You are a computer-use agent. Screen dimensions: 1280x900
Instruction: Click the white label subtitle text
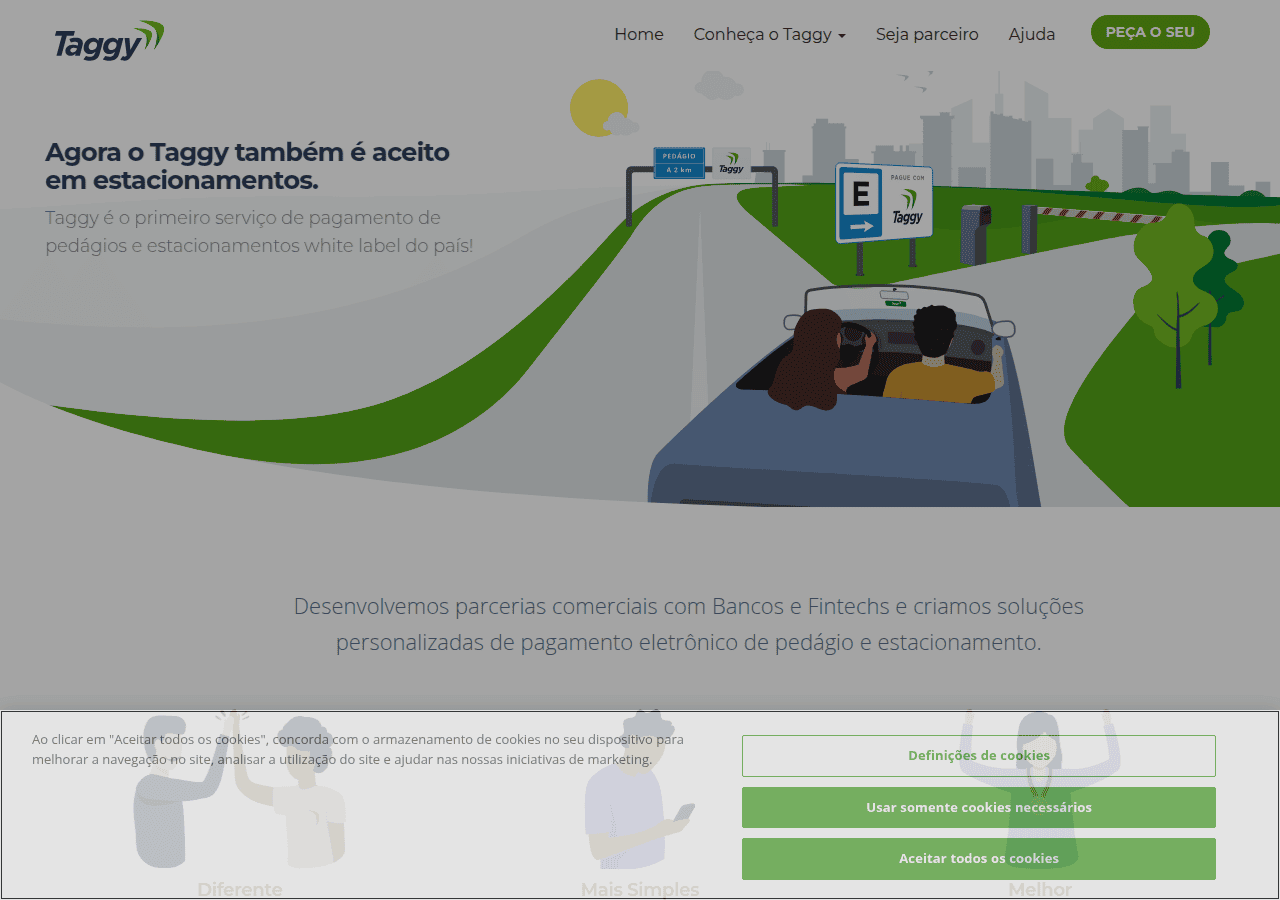coord(259,231)
